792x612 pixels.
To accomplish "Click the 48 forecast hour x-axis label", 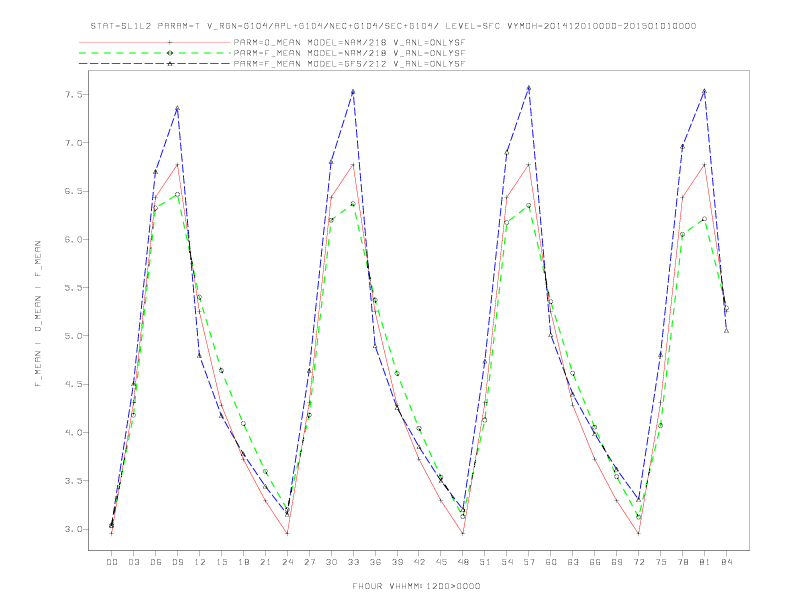I will 463,562.
